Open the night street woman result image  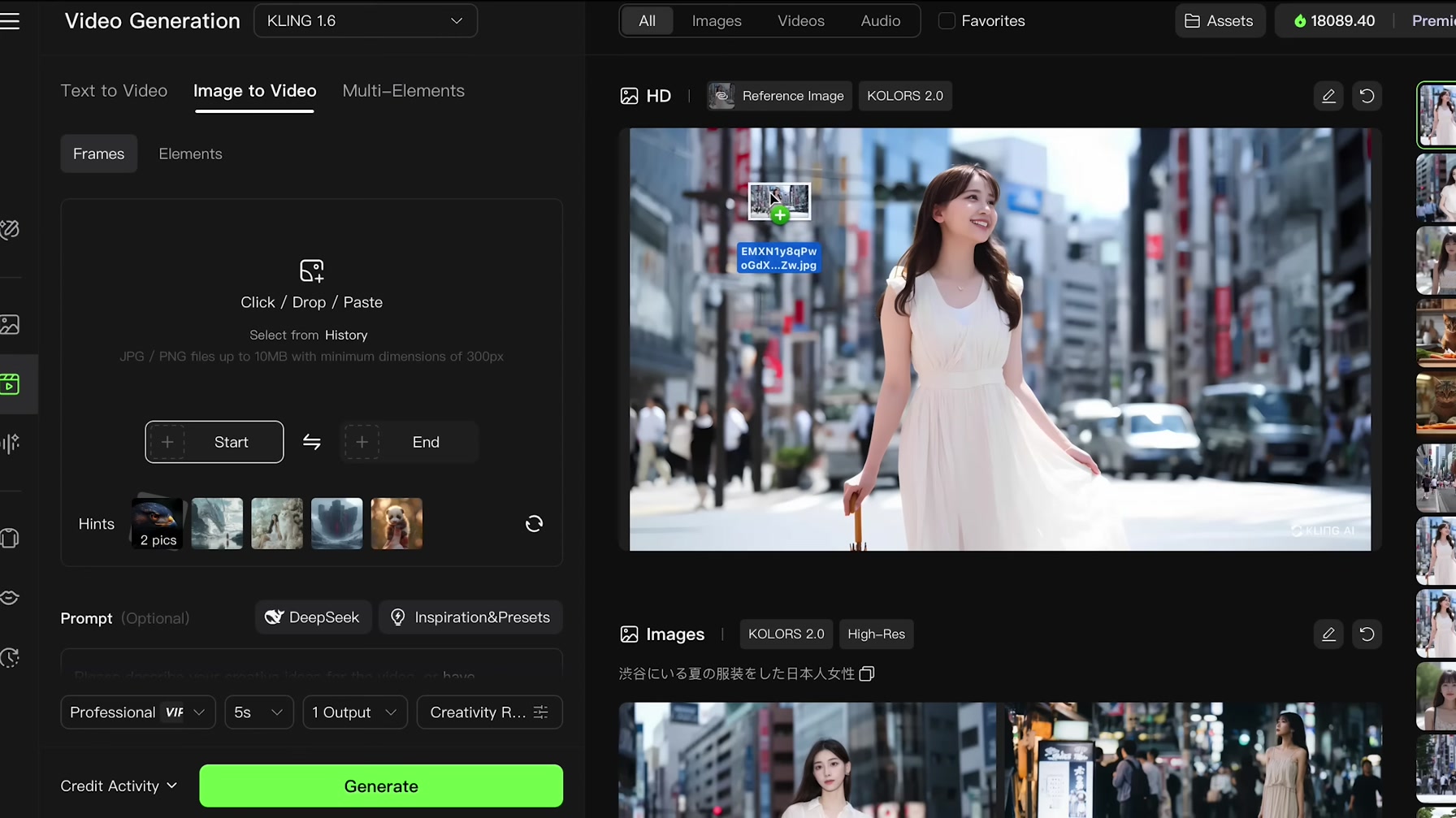pyautogui.click(x=1194, y=760)
